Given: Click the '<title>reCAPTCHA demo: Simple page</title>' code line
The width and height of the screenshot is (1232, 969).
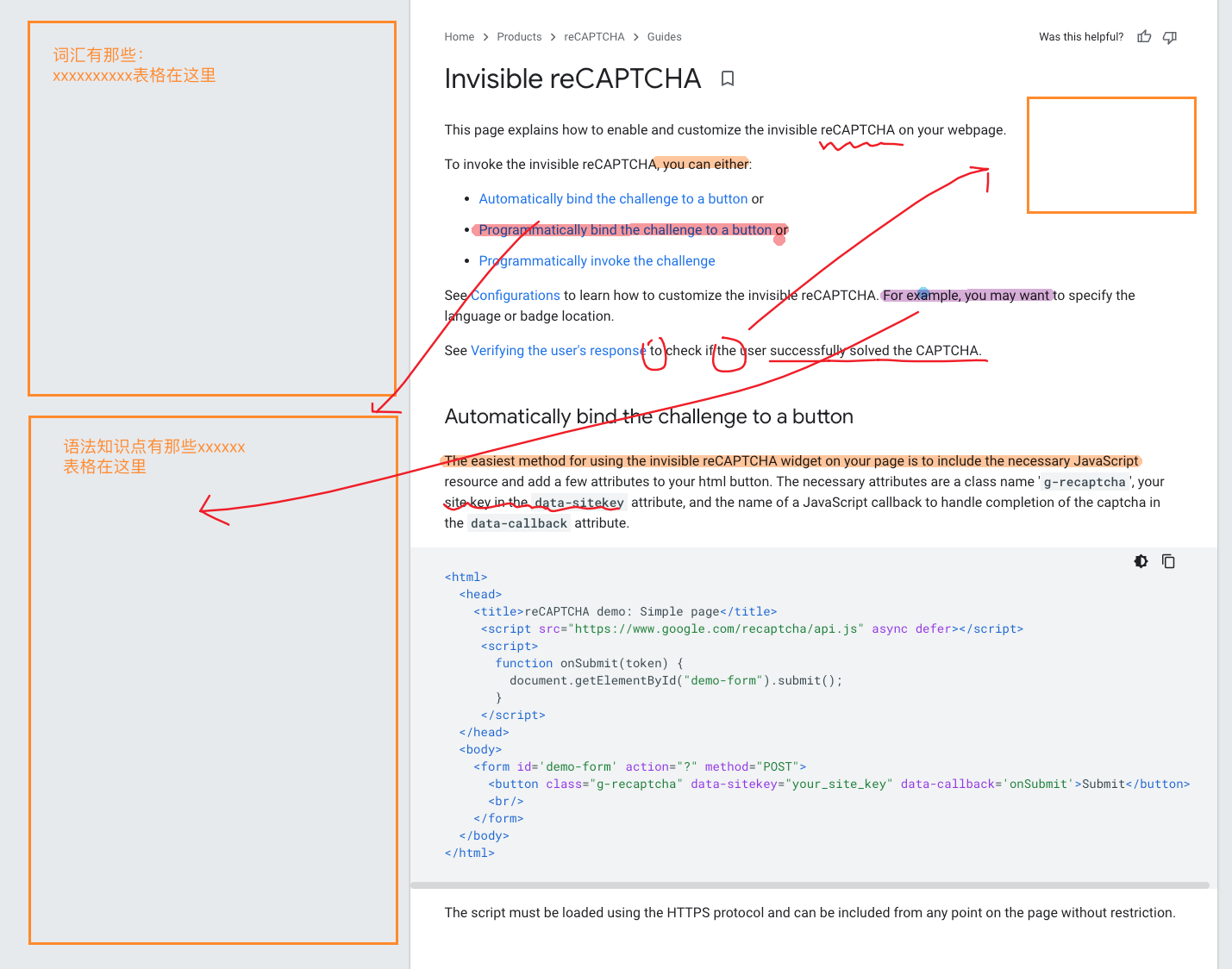Looking at the screenshot, I should (x=625, y=611).
